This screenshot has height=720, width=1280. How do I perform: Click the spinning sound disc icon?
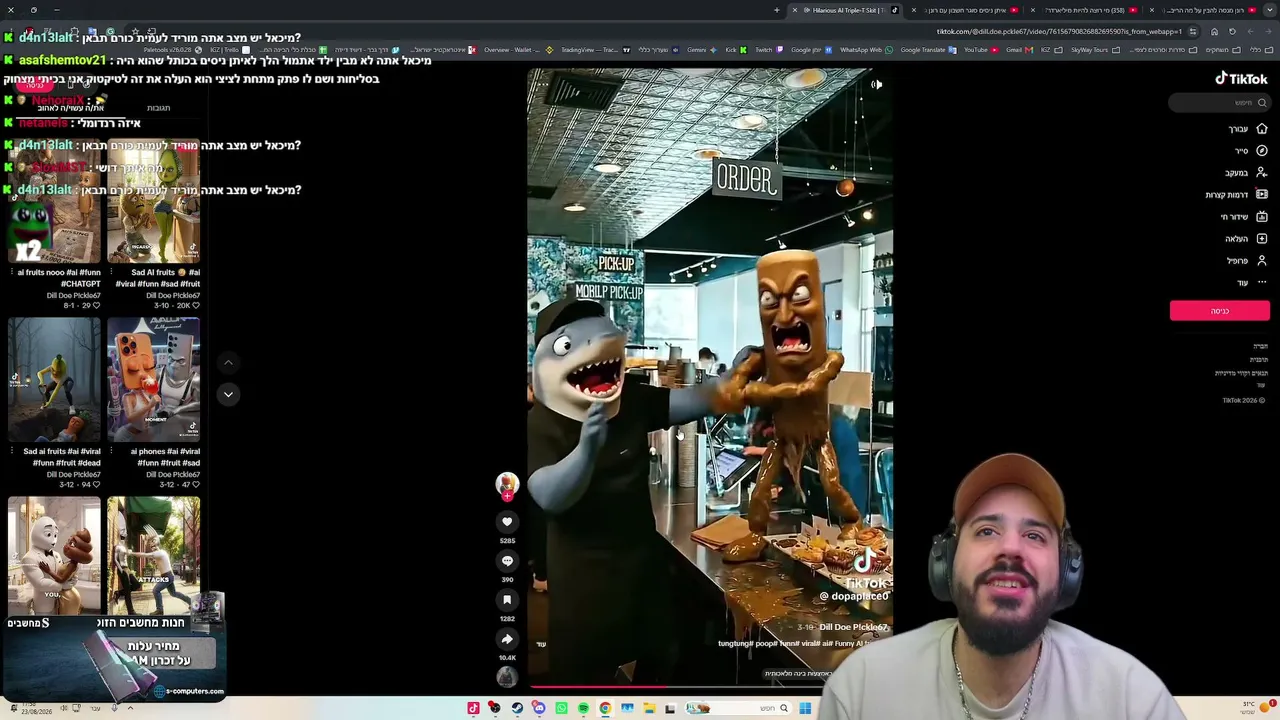(x=507, y=677)
